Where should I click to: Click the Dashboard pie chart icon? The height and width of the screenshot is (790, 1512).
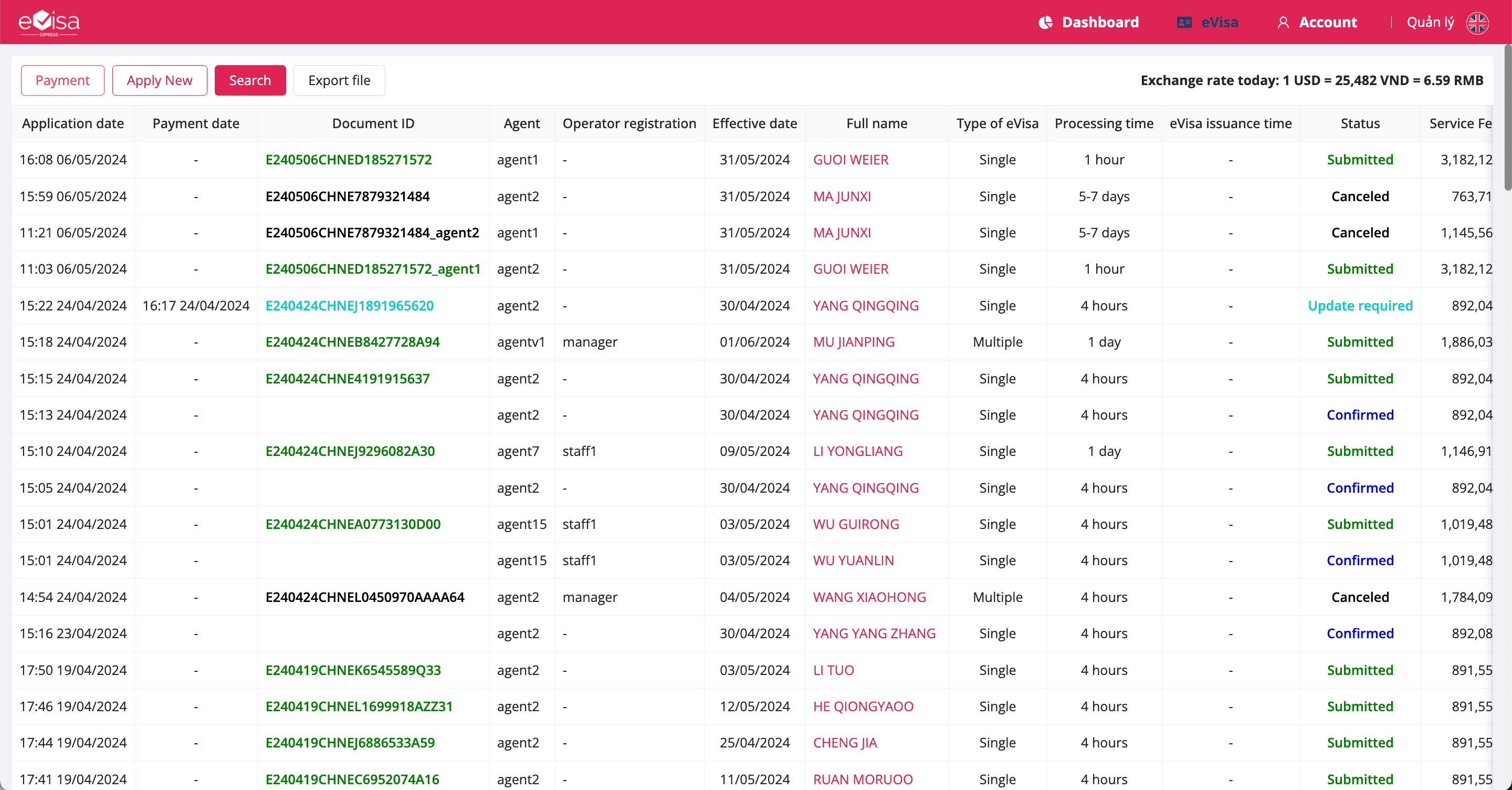pos(1045,22)
